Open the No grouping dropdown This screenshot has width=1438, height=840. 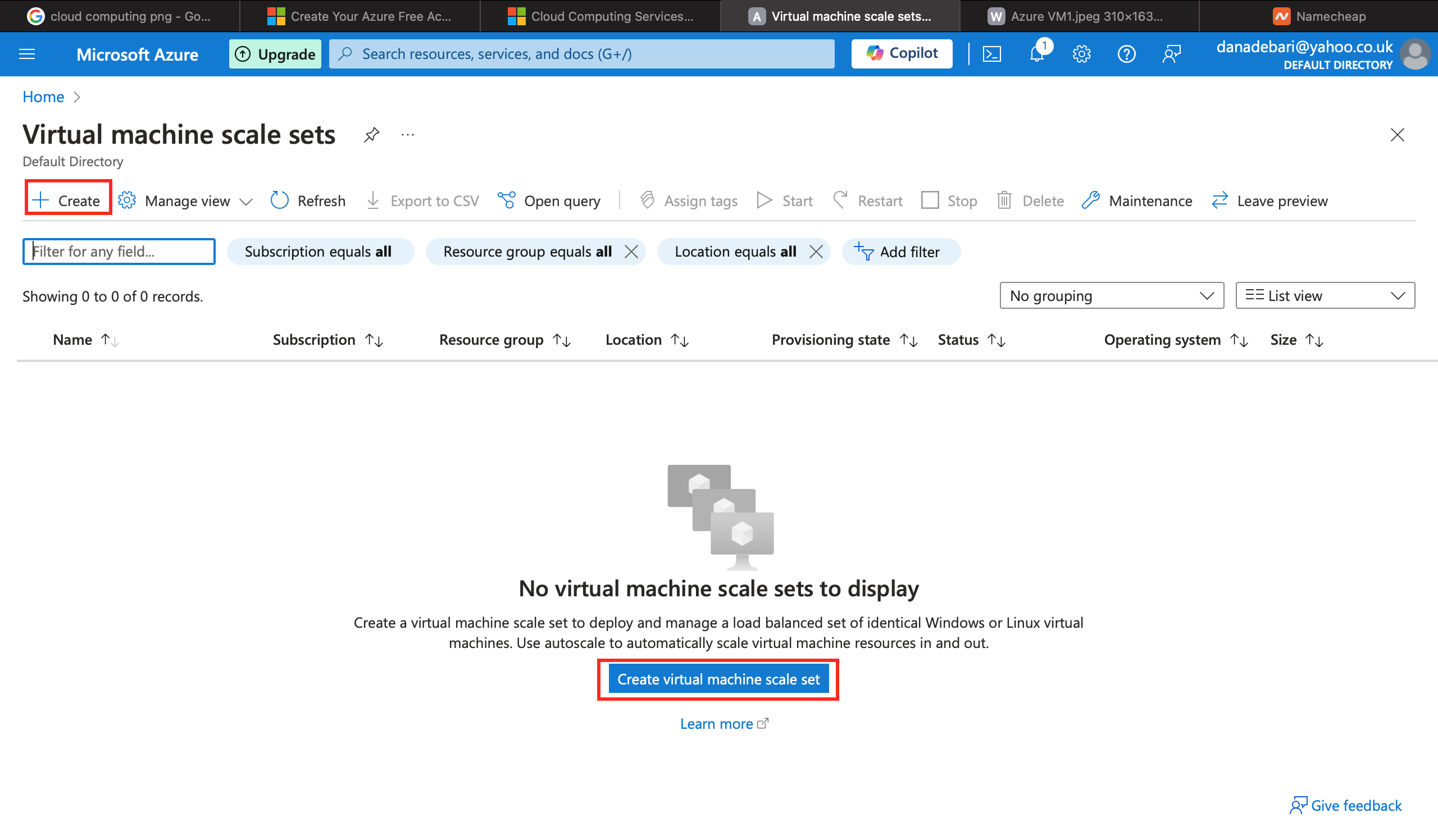click(x=1111, y=295)
